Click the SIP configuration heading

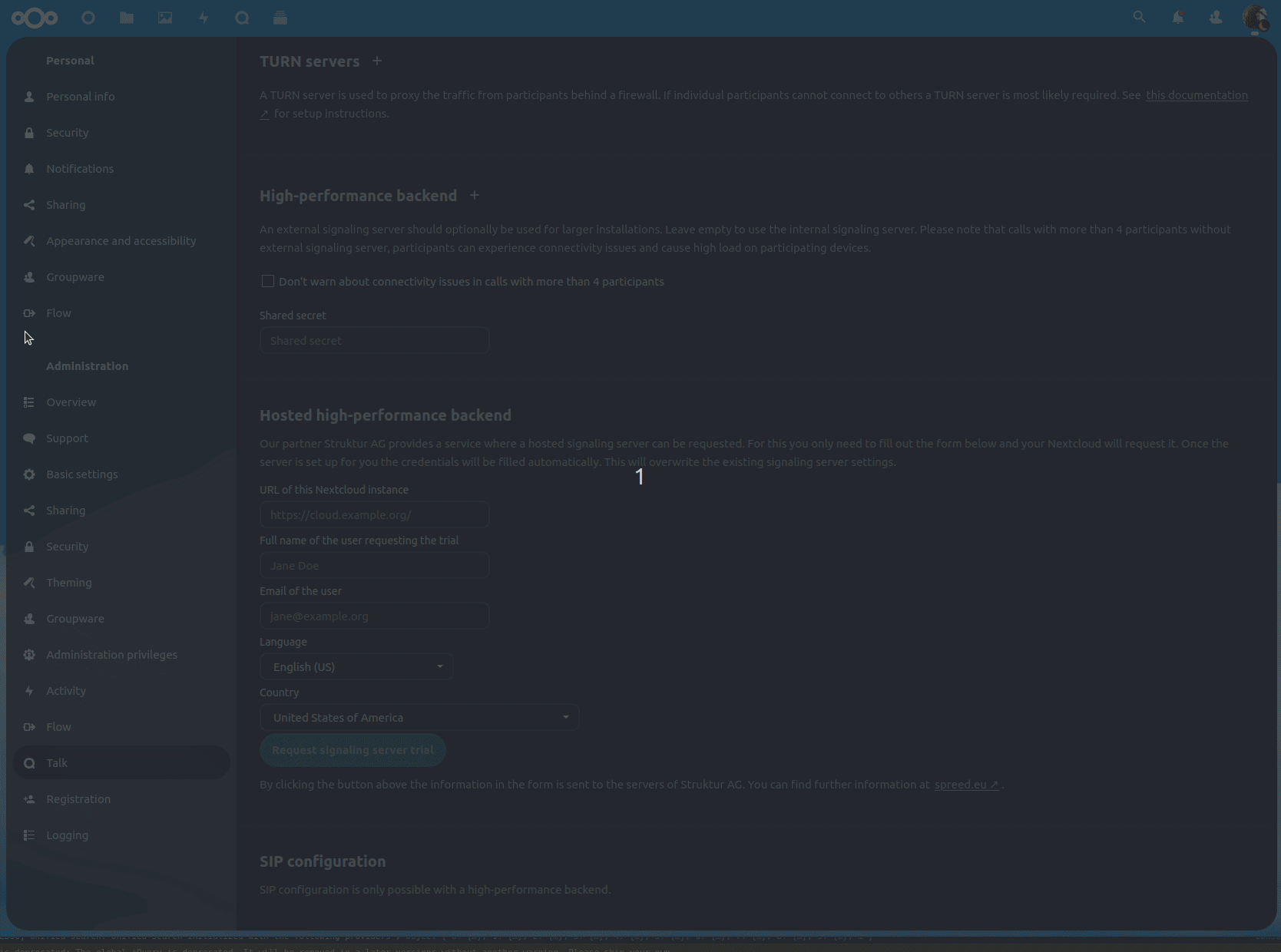pos(323,861)
